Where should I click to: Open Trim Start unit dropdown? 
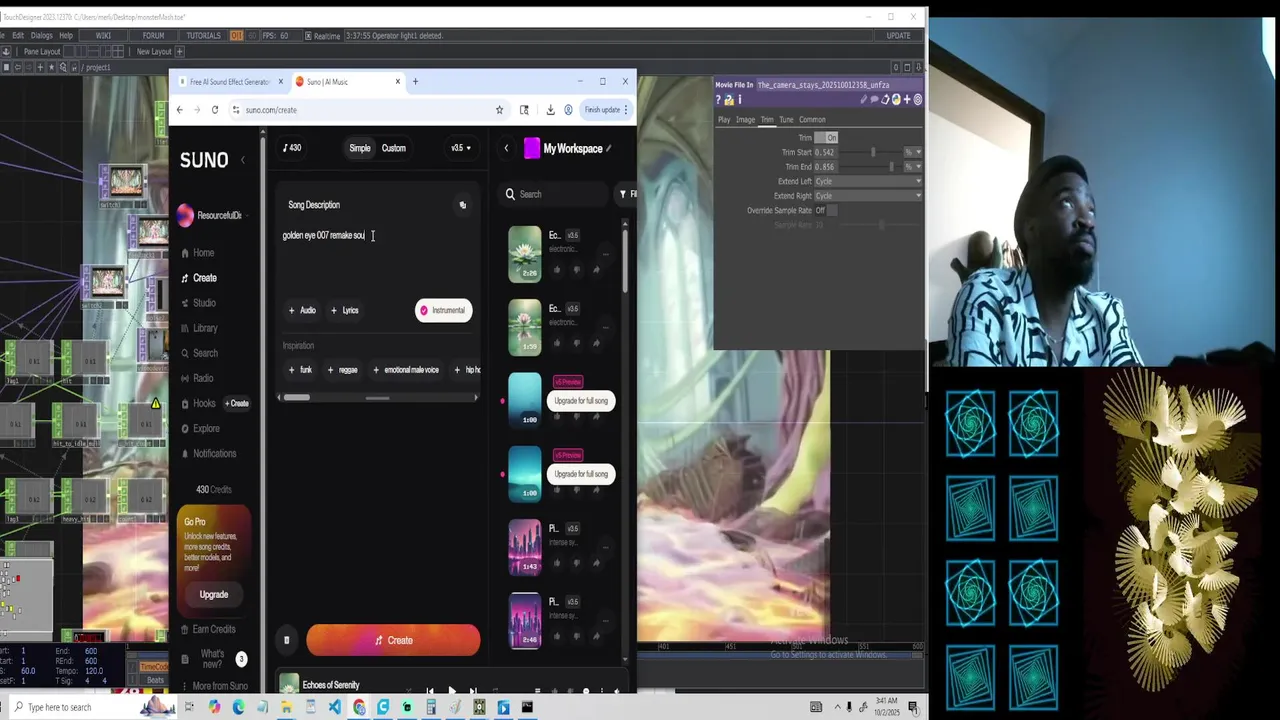[x=912, y=152]
